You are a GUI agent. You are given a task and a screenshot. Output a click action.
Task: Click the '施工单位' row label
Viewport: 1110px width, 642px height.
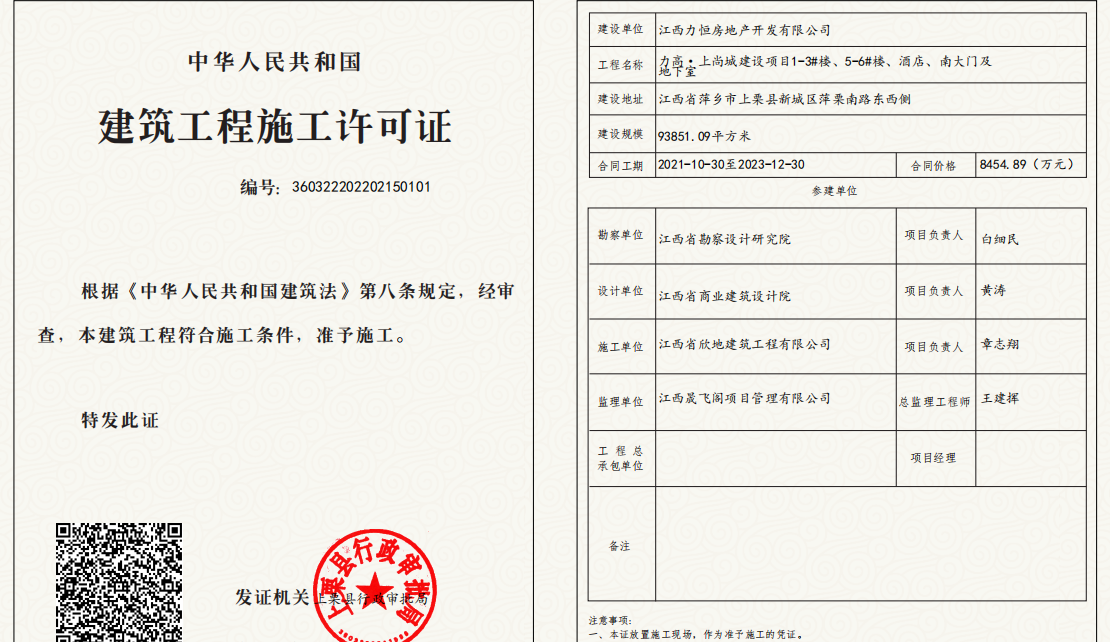click(x=621, y=347)
